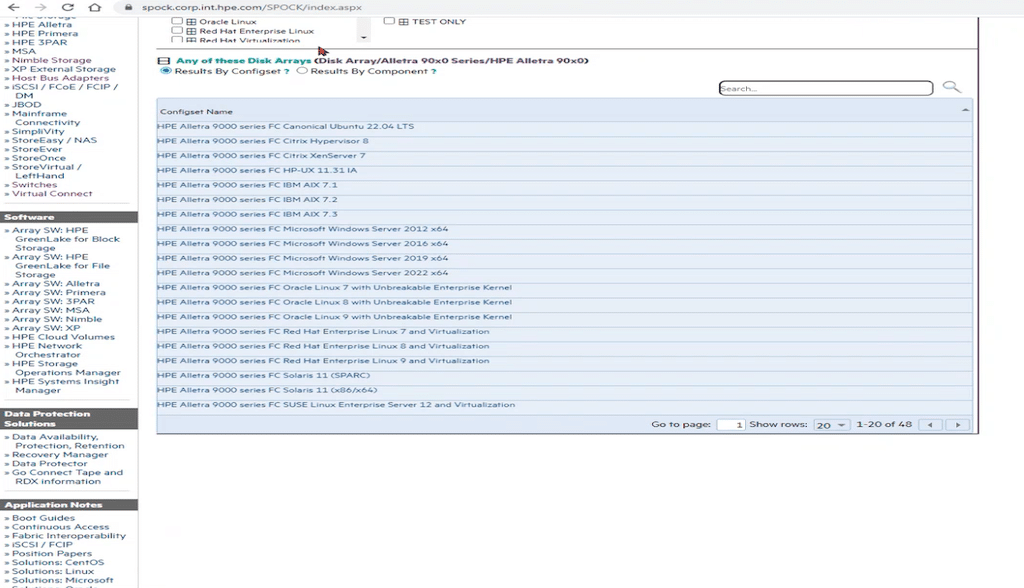Open Array SW: Alletra link
The height and width of the screenshot is (588, 1024).
pos(56,284)
